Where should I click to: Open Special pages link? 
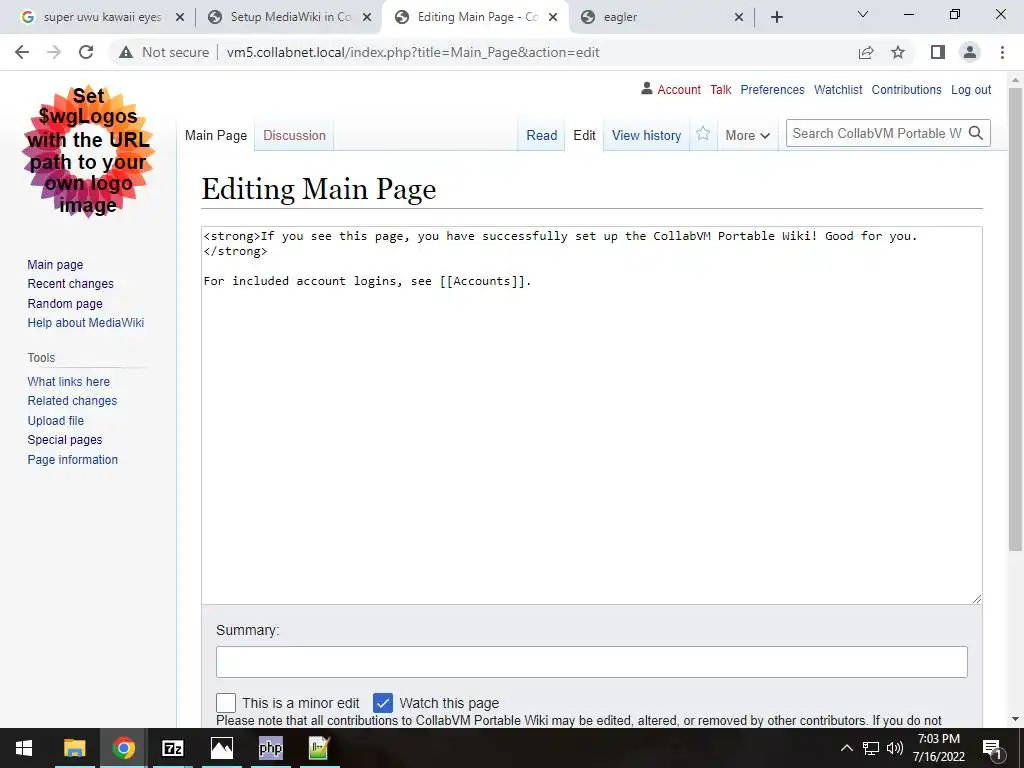pyautogui.click(x=65, y=440)
